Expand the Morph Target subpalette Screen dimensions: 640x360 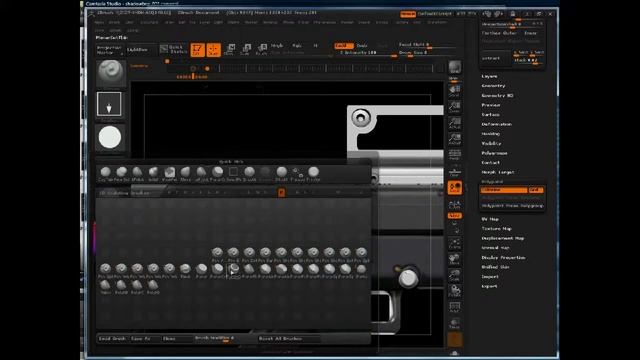(498, 172)
